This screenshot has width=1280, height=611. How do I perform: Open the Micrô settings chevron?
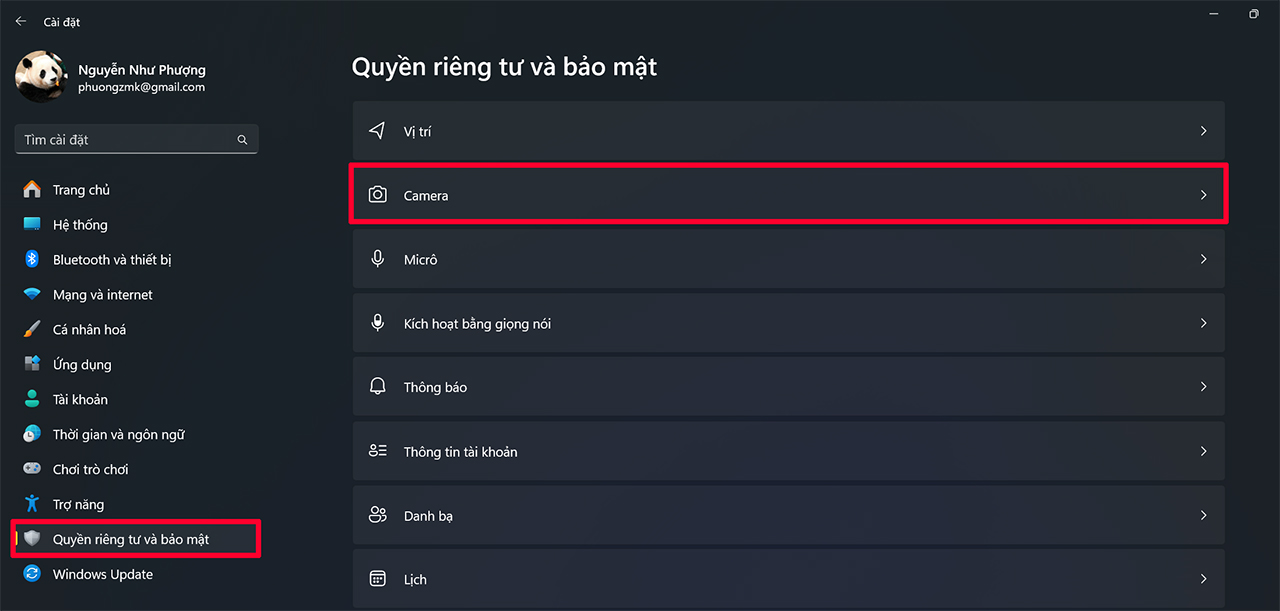[x=1203, y=259]
